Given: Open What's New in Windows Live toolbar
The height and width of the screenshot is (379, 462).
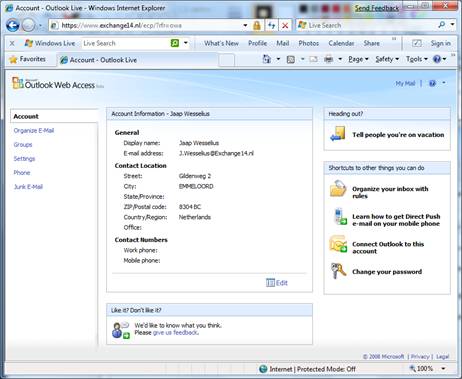Looking at the screenshot, I should coord(221,43).
